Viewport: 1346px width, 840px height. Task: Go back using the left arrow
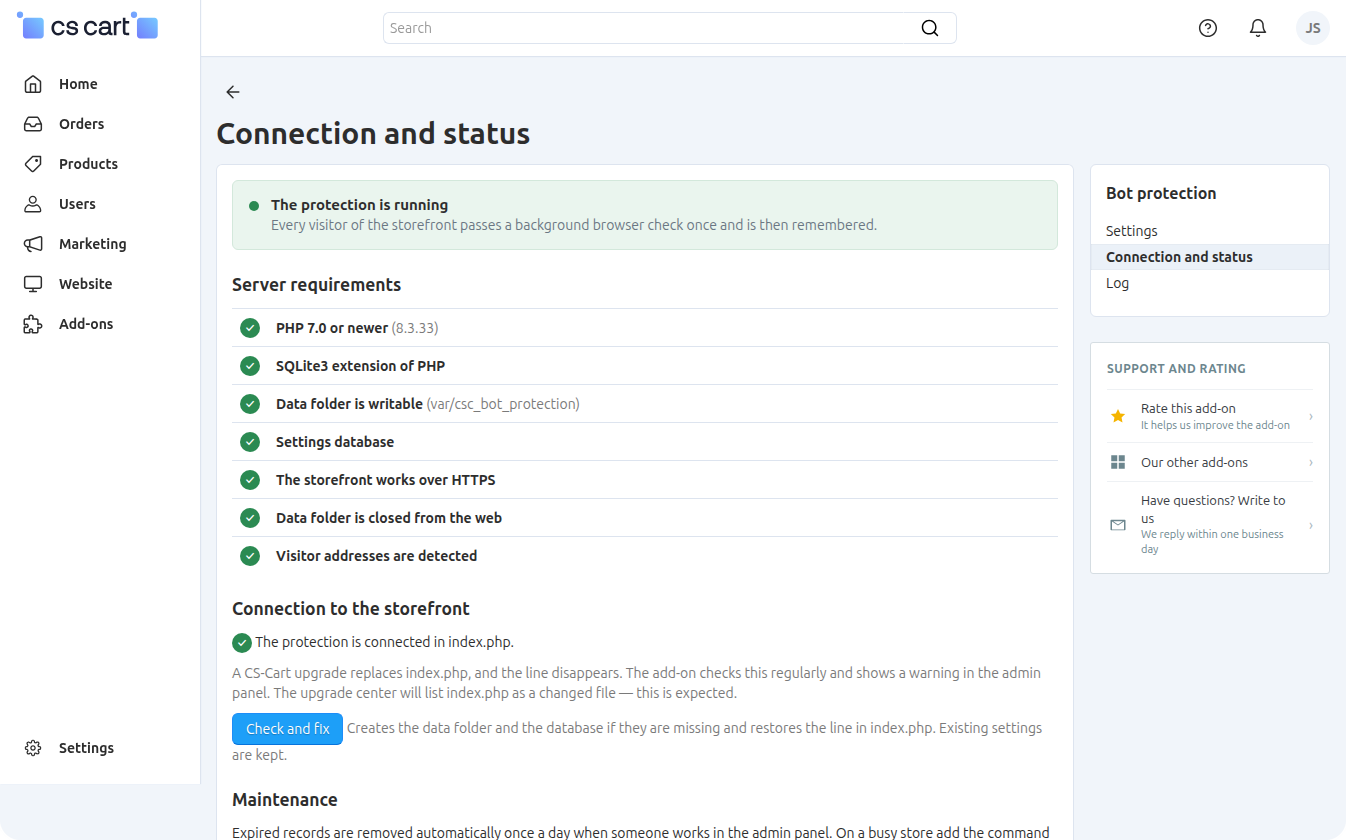pos(233,92)
